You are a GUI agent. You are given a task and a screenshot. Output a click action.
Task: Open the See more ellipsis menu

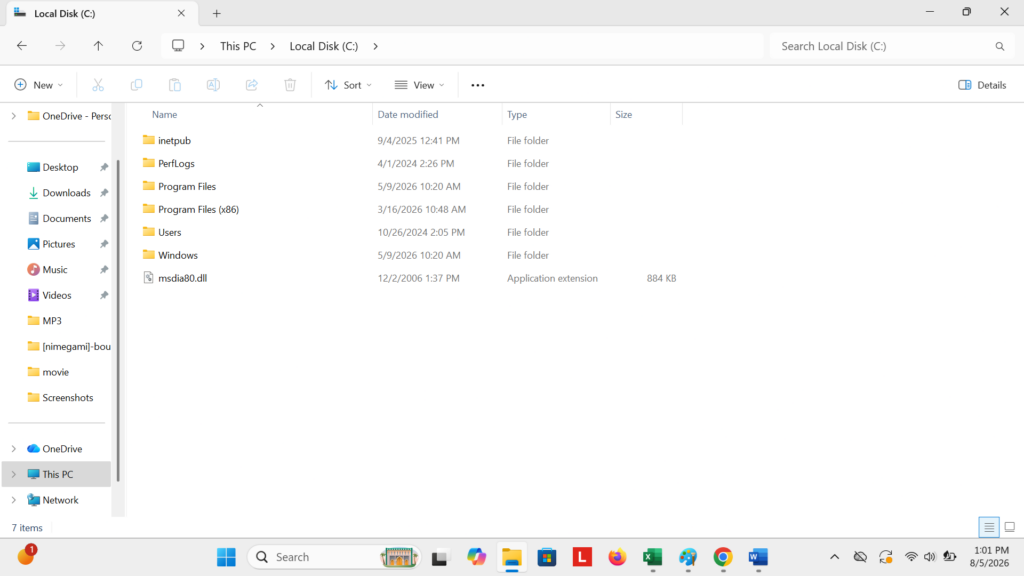coord(477,85)
